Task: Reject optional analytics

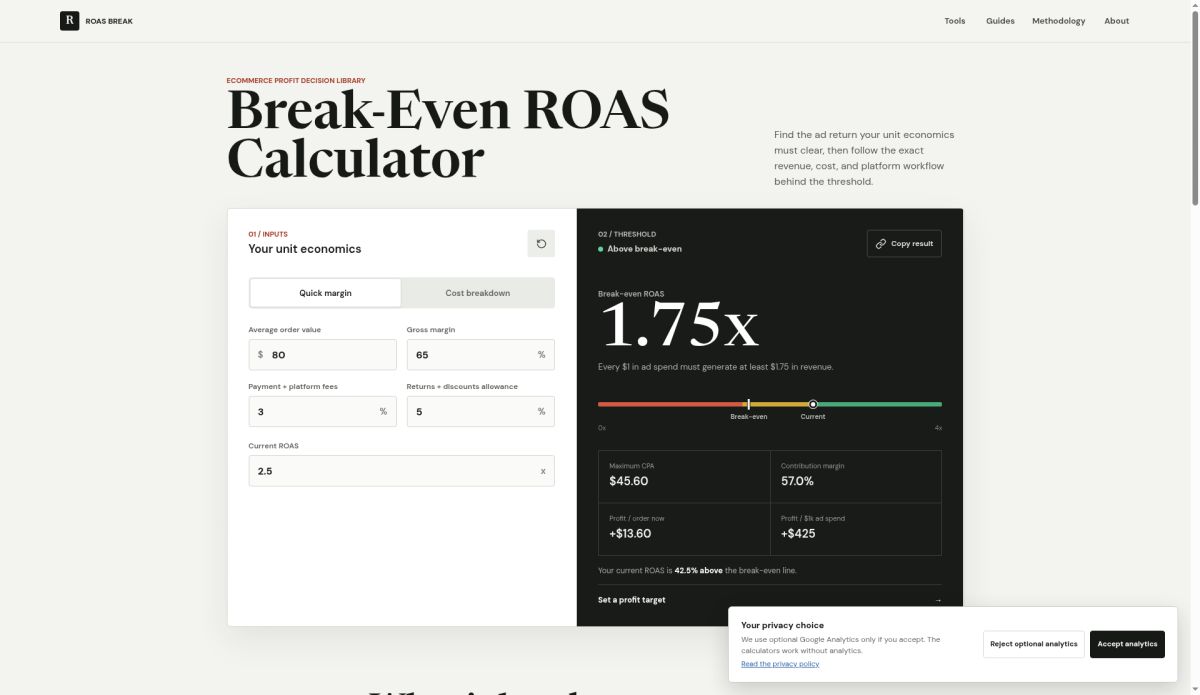Action: click(x=1034, y=644)
